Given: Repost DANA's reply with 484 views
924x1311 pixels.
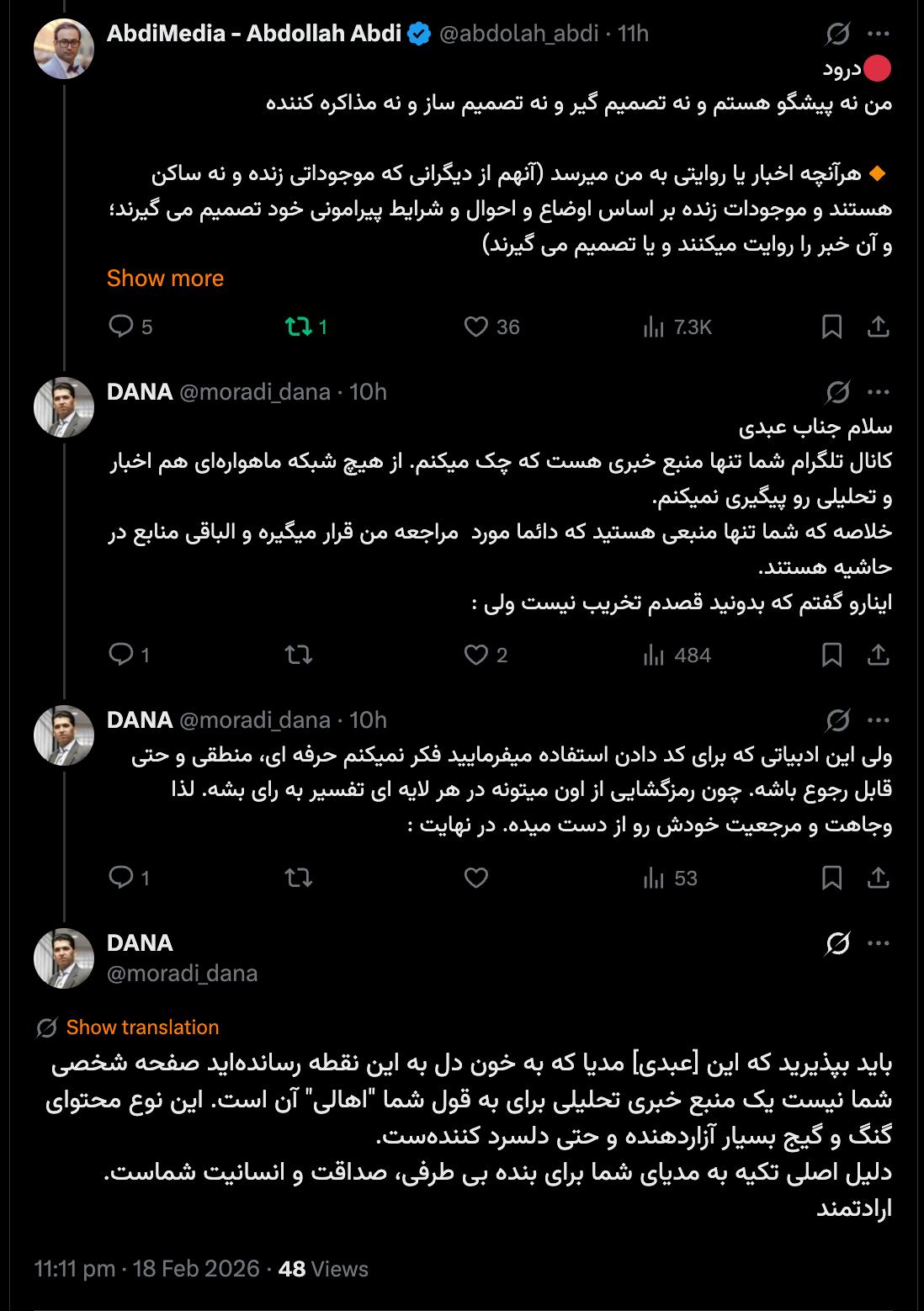Looking at the screenshot, I should pyautogui.click(x=299, y=655).
